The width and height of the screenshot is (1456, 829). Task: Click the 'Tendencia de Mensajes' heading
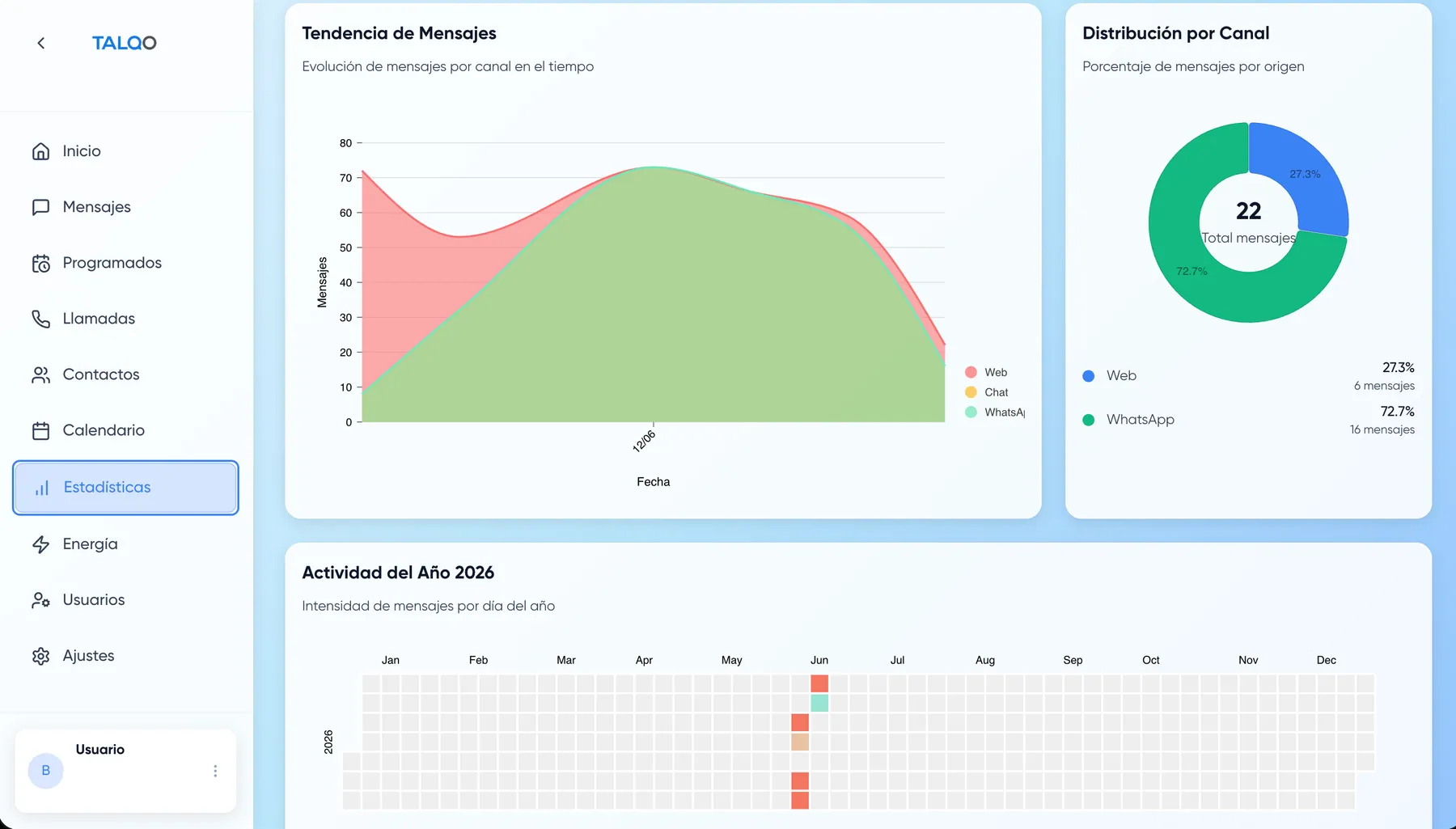[399, 33]
